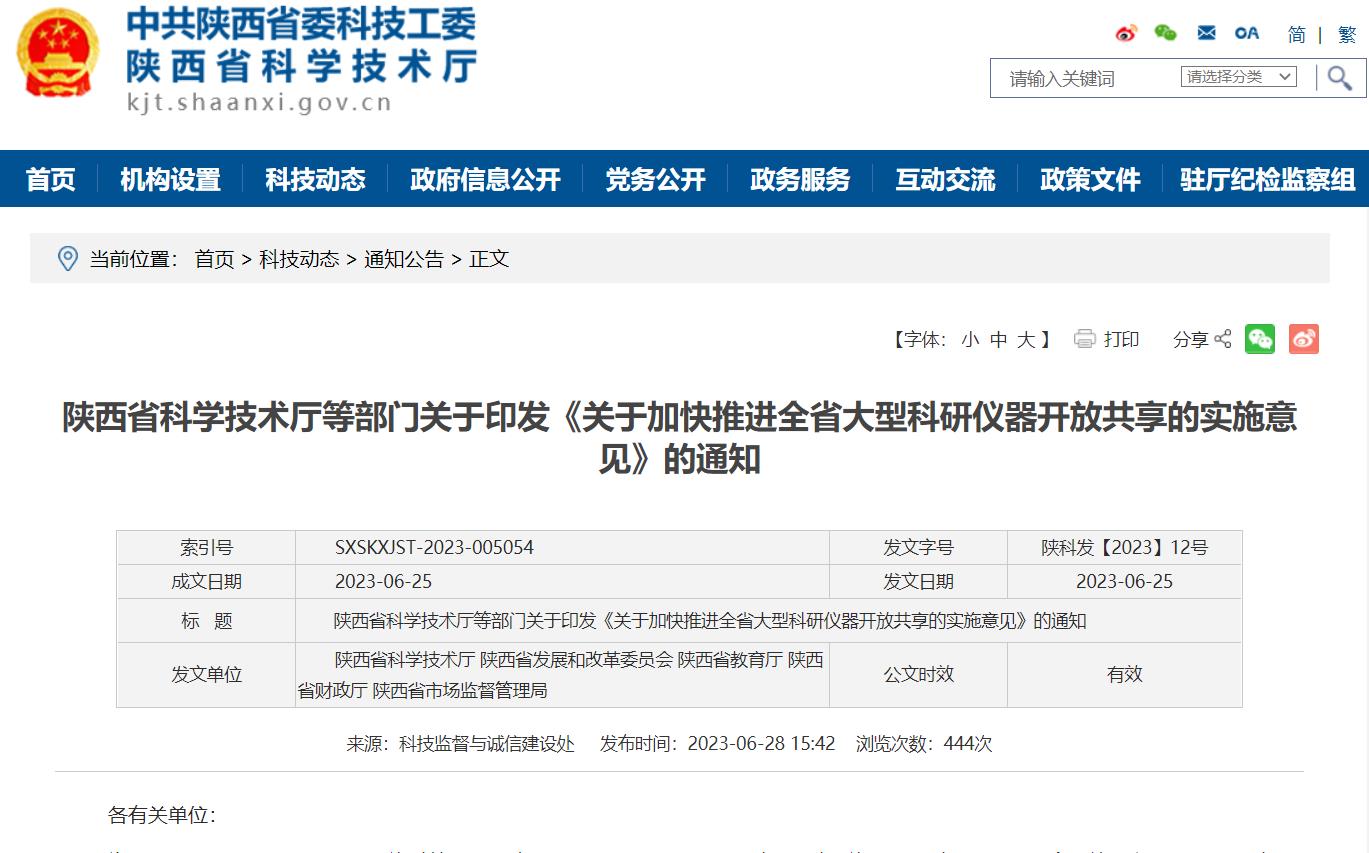Image resolution: width=1369 pixels, height=853 pixels.
Task: Share article via red Weibo icon
Action: (1303, 340)
